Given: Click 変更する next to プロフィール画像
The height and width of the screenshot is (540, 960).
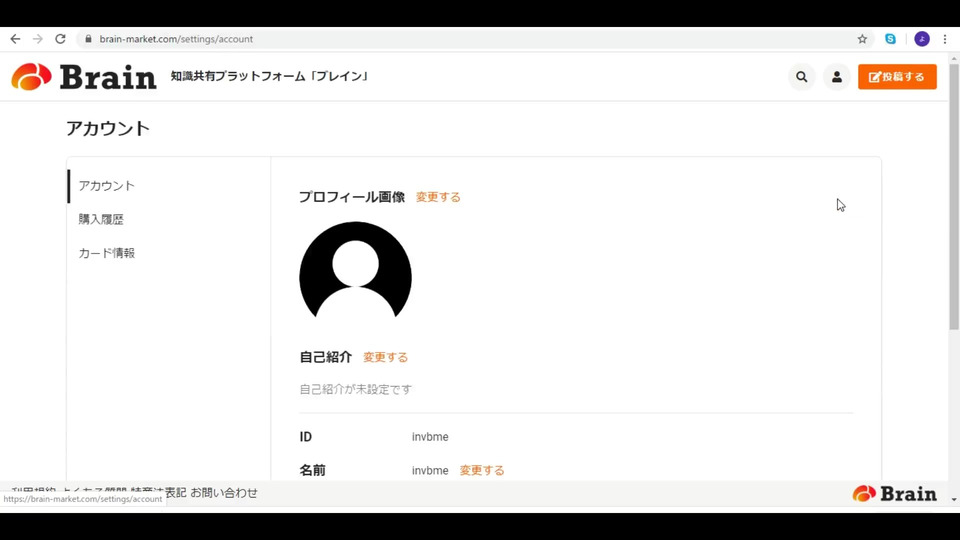Looking at the screenshot, I should click(x=438, y=197).
